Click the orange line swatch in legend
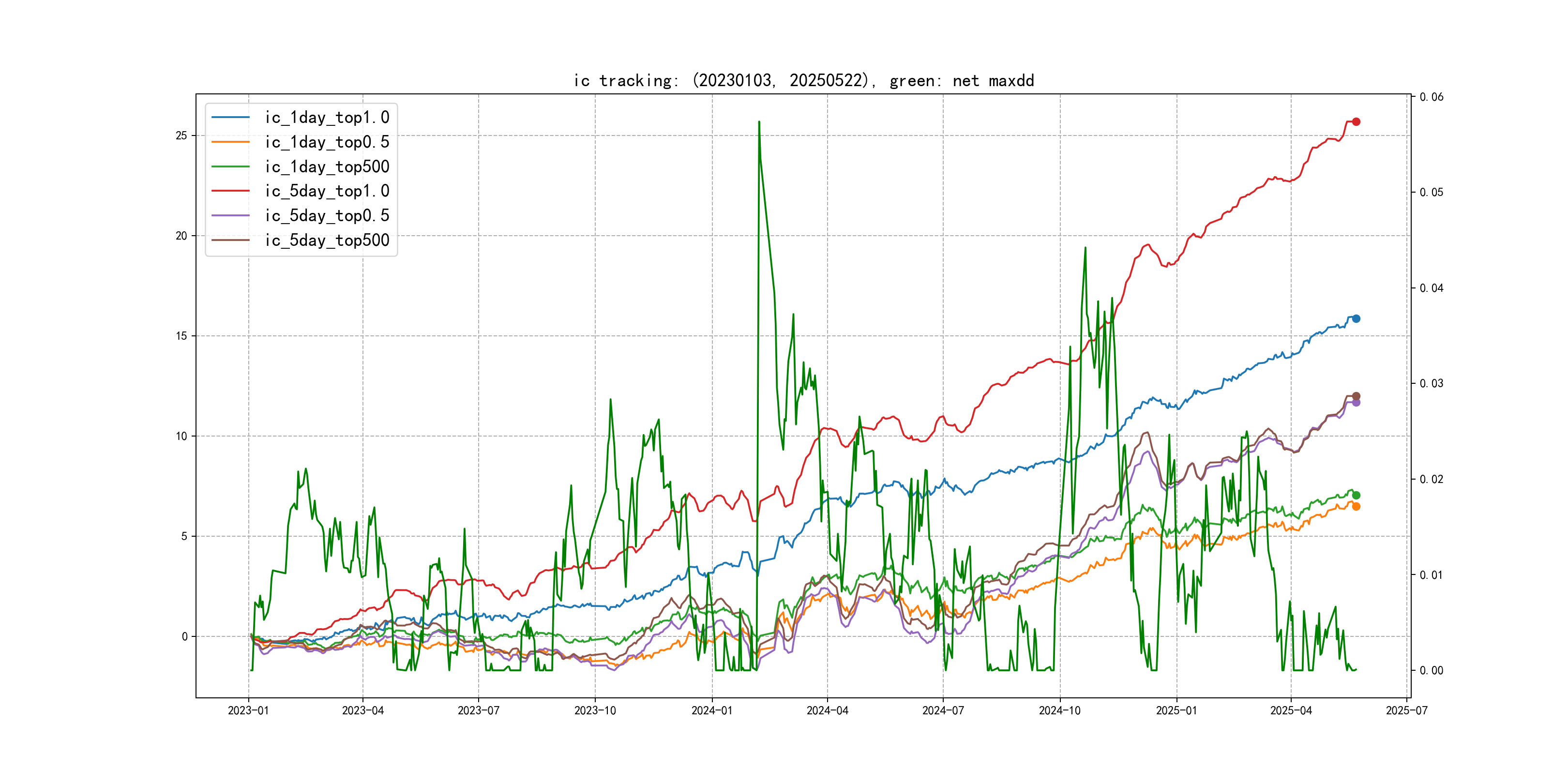The width and height of the screenshot is (1568, 784). tap(231, 142)
